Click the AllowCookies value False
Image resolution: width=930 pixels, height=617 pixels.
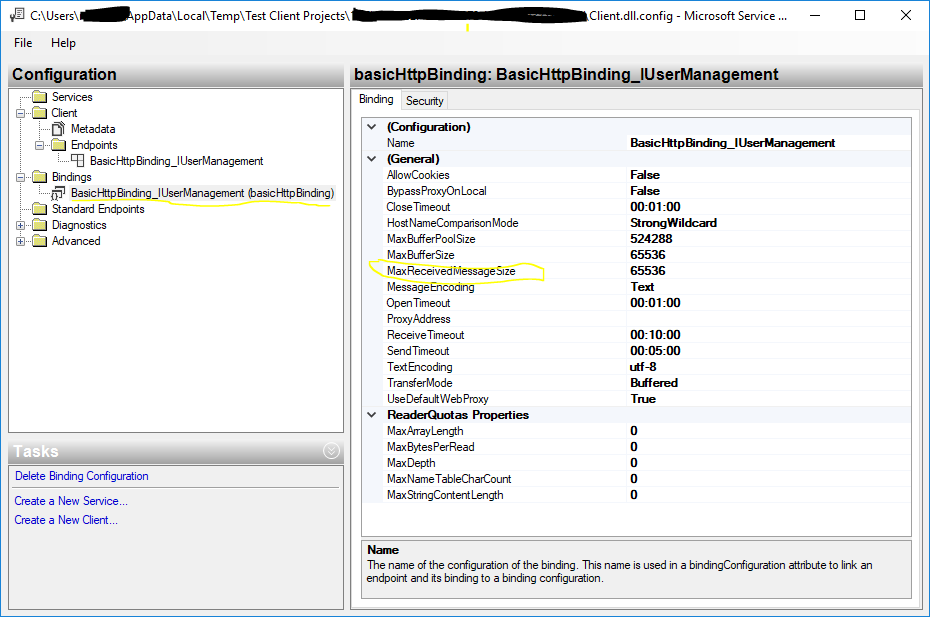pos(769,175)
